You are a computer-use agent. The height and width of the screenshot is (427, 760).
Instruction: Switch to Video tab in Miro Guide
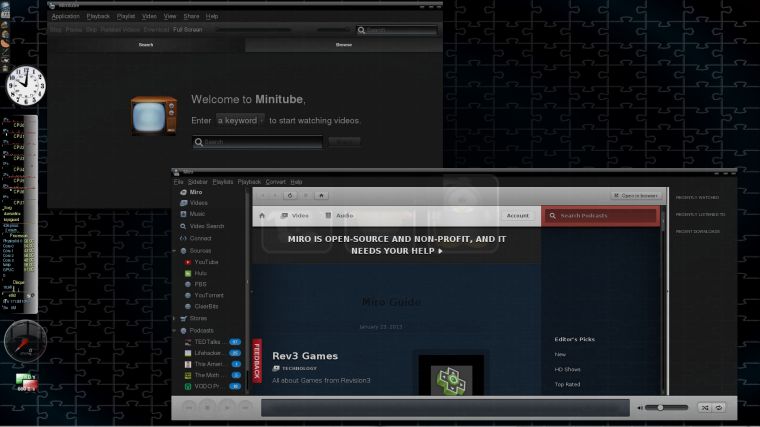click(295, 215)
